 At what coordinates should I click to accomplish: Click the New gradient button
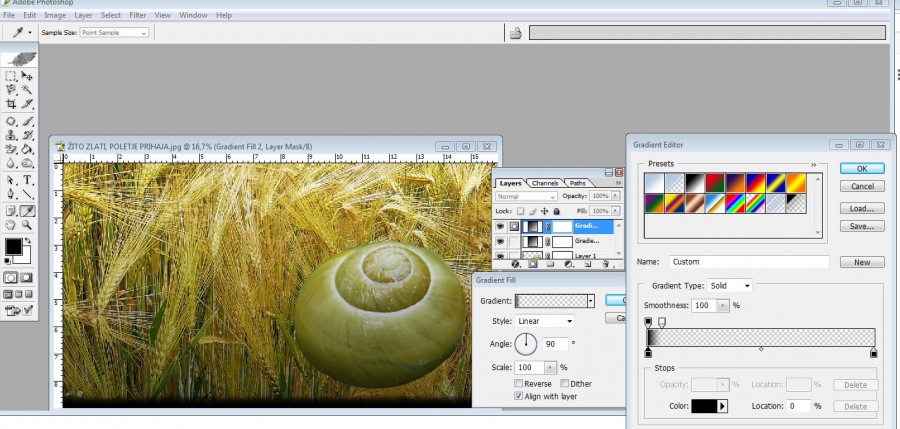point(862,262)
